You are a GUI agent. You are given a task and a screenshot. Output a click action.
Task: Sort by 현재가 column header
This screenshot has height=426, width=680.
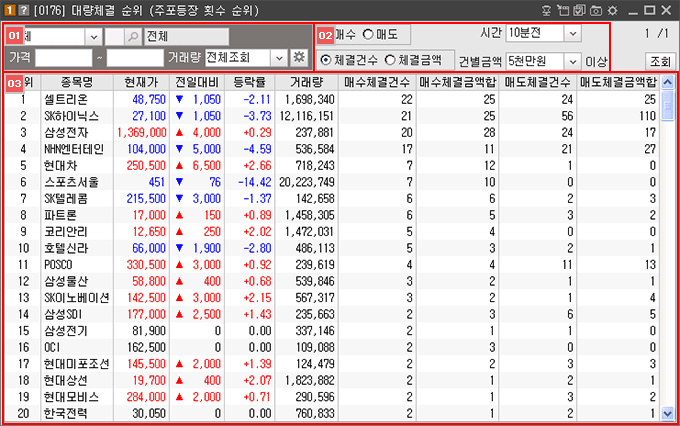coord(141,82)
